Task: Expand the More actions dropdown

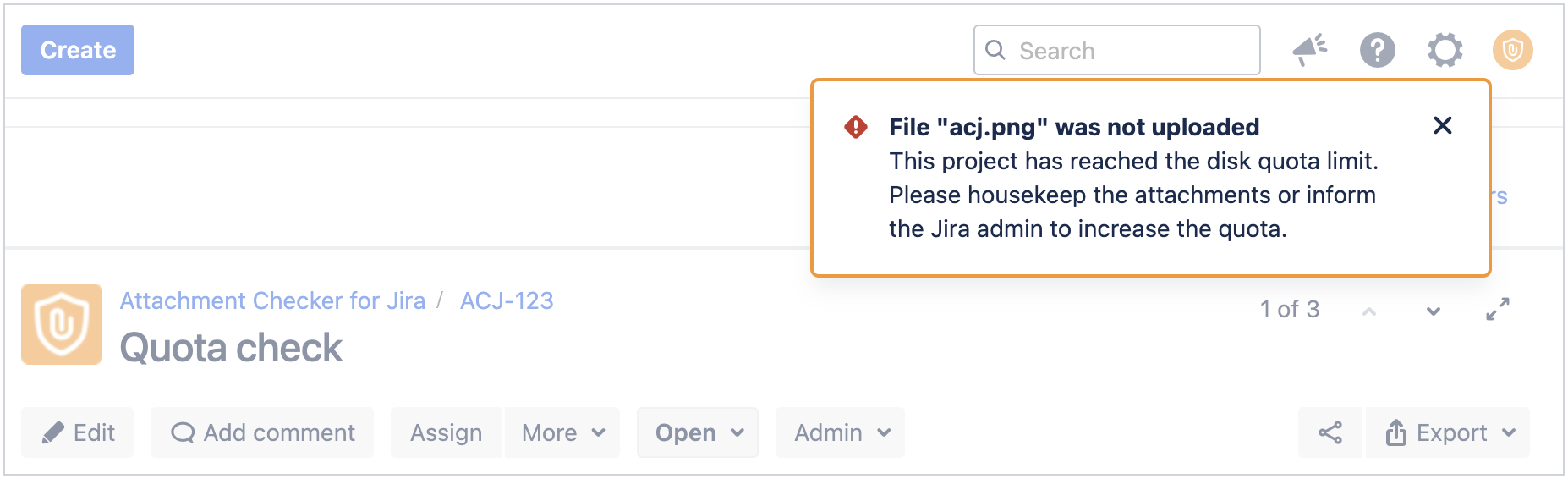Action: (562, 432)
